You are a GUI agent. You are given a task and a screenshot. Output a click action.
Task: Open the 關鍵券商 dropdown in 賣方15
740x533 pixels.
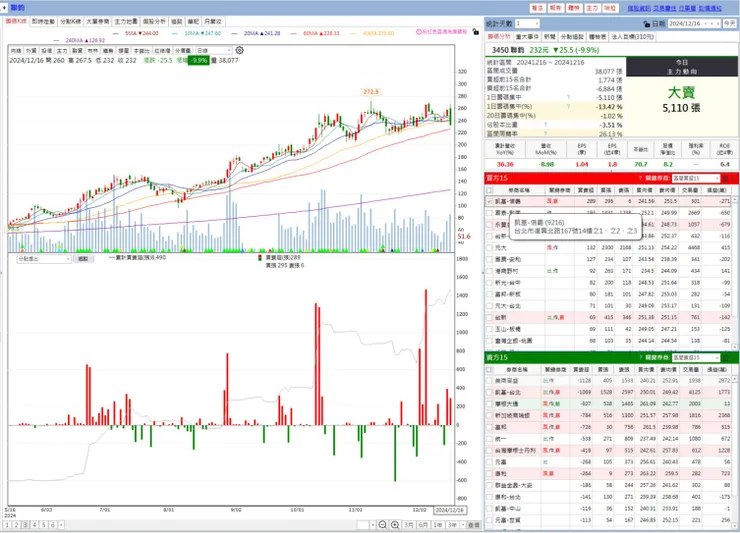tap(696, 357)
